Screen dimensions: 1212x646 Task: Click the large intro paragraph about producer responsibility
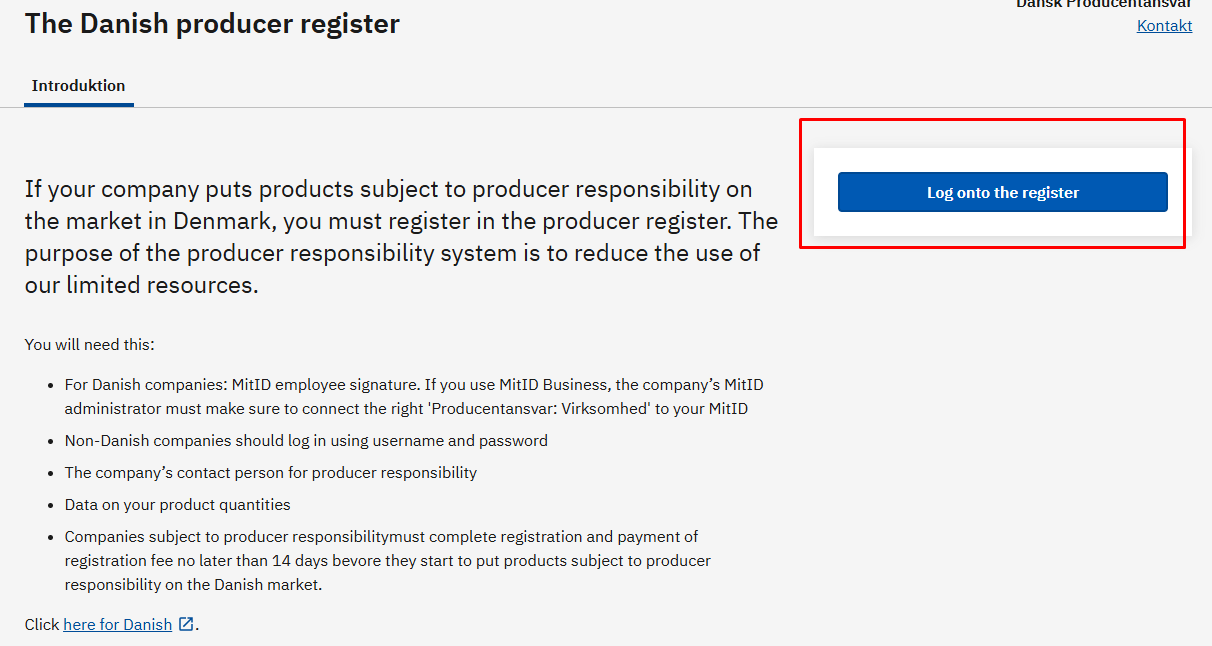(400, 237)
